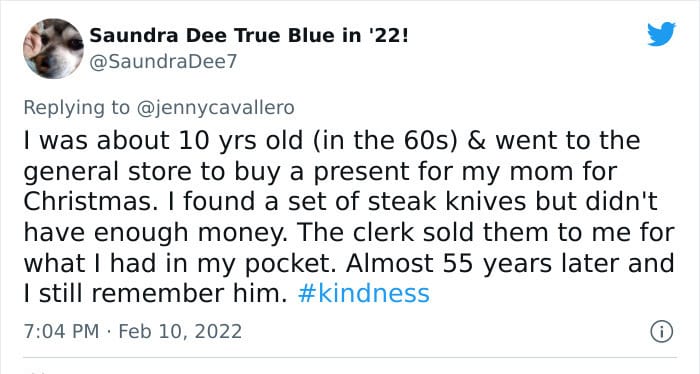Click the divider line below the timestamp
This screenshot has width=700, height=374.
click(350, 357)
